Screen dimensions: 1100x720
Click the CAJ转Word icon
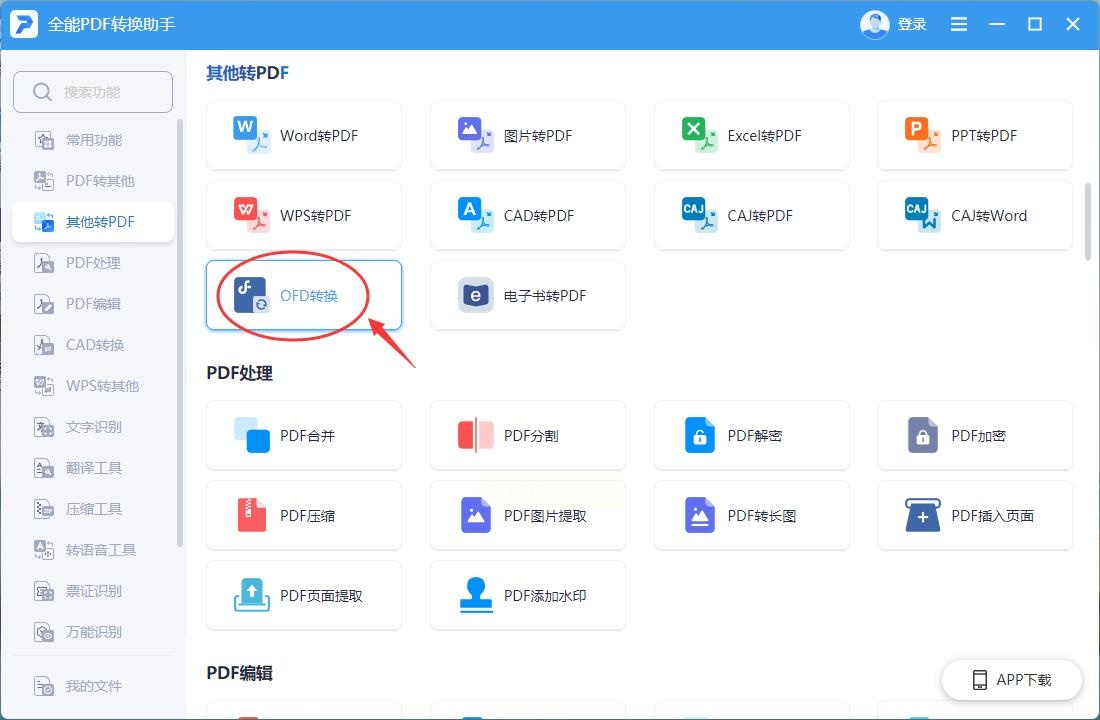[x=922, y=215]
